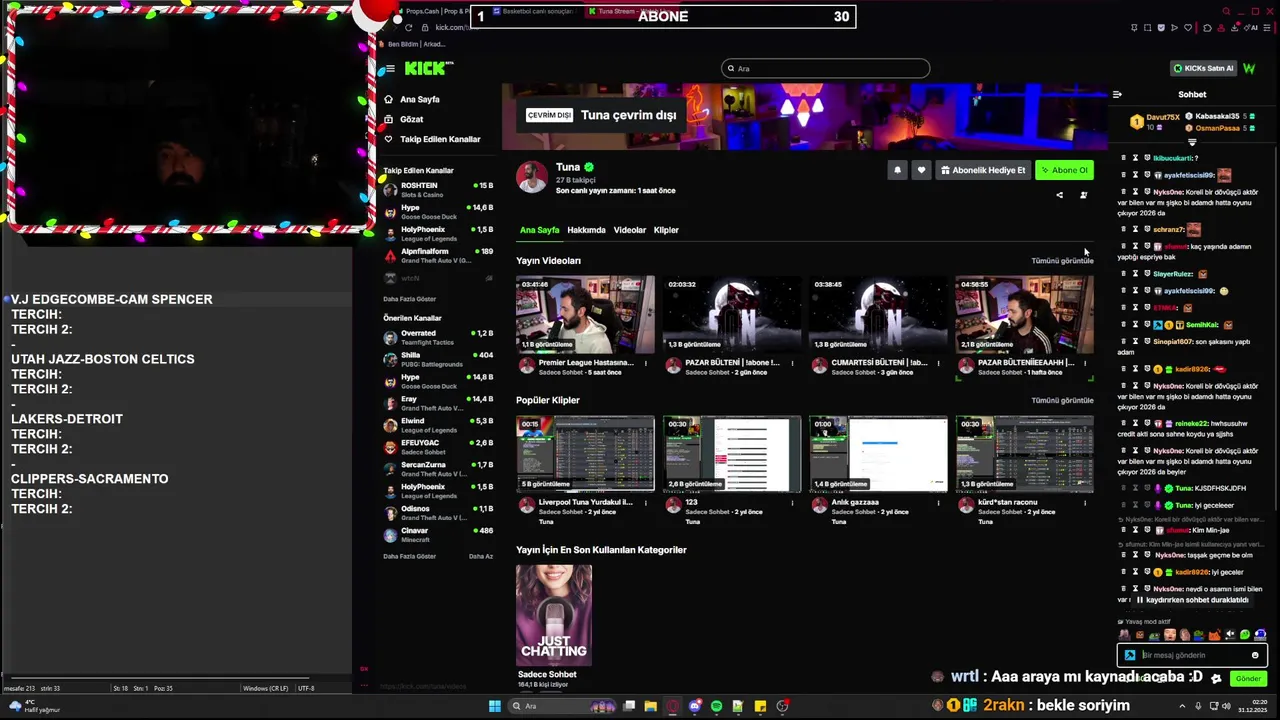Expand the chat leaderboard with down arrow

click(1192, 143)
